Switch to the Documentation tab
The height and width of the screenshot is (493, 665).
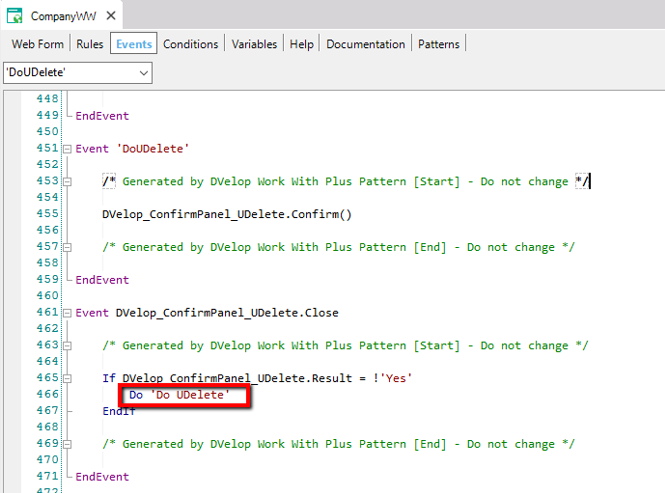point(365,44)
